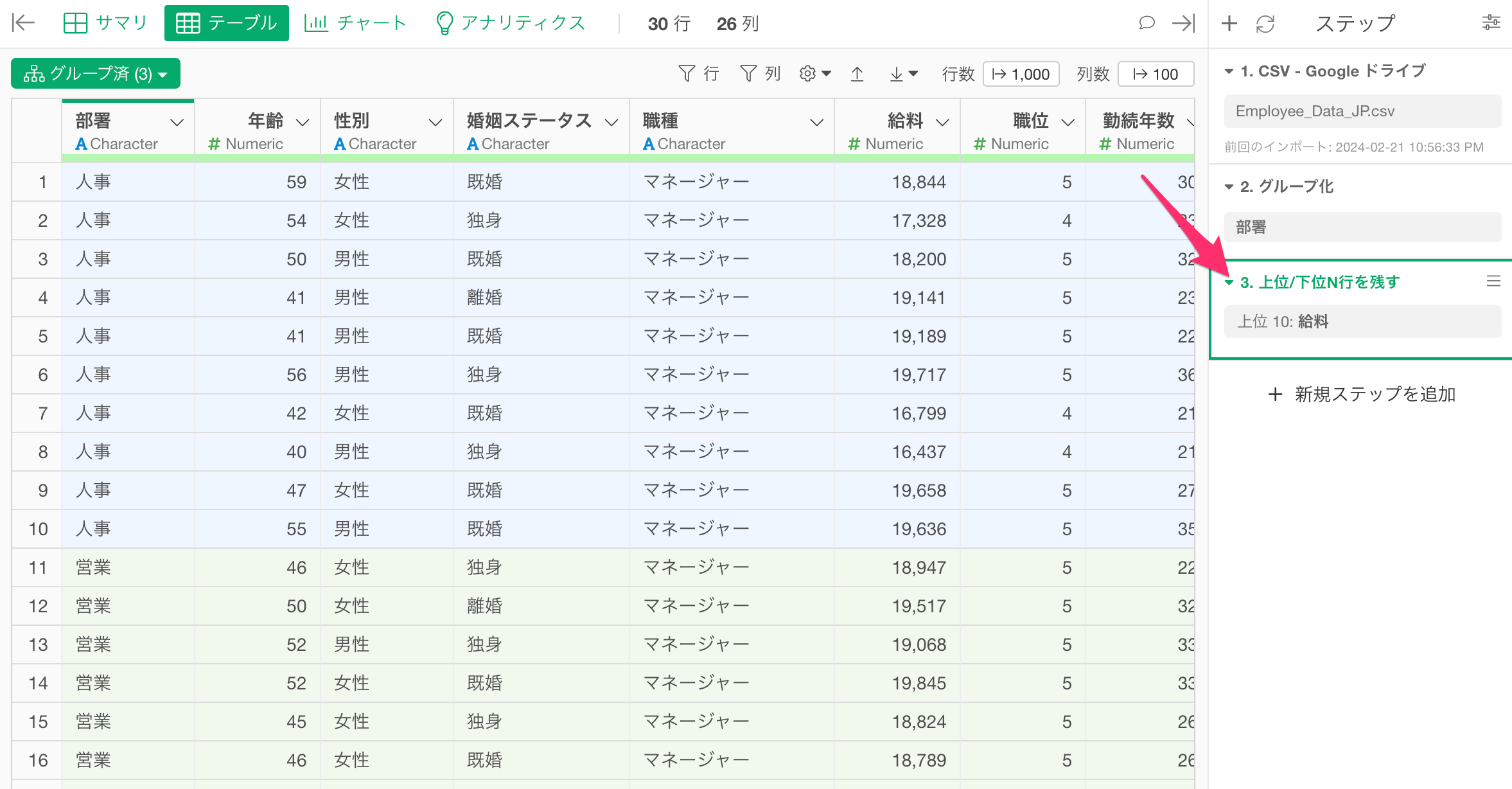The height and width of the screenshot is (789, 1512).
Task: Select the テーブル tab
Action: pos(226,23)
